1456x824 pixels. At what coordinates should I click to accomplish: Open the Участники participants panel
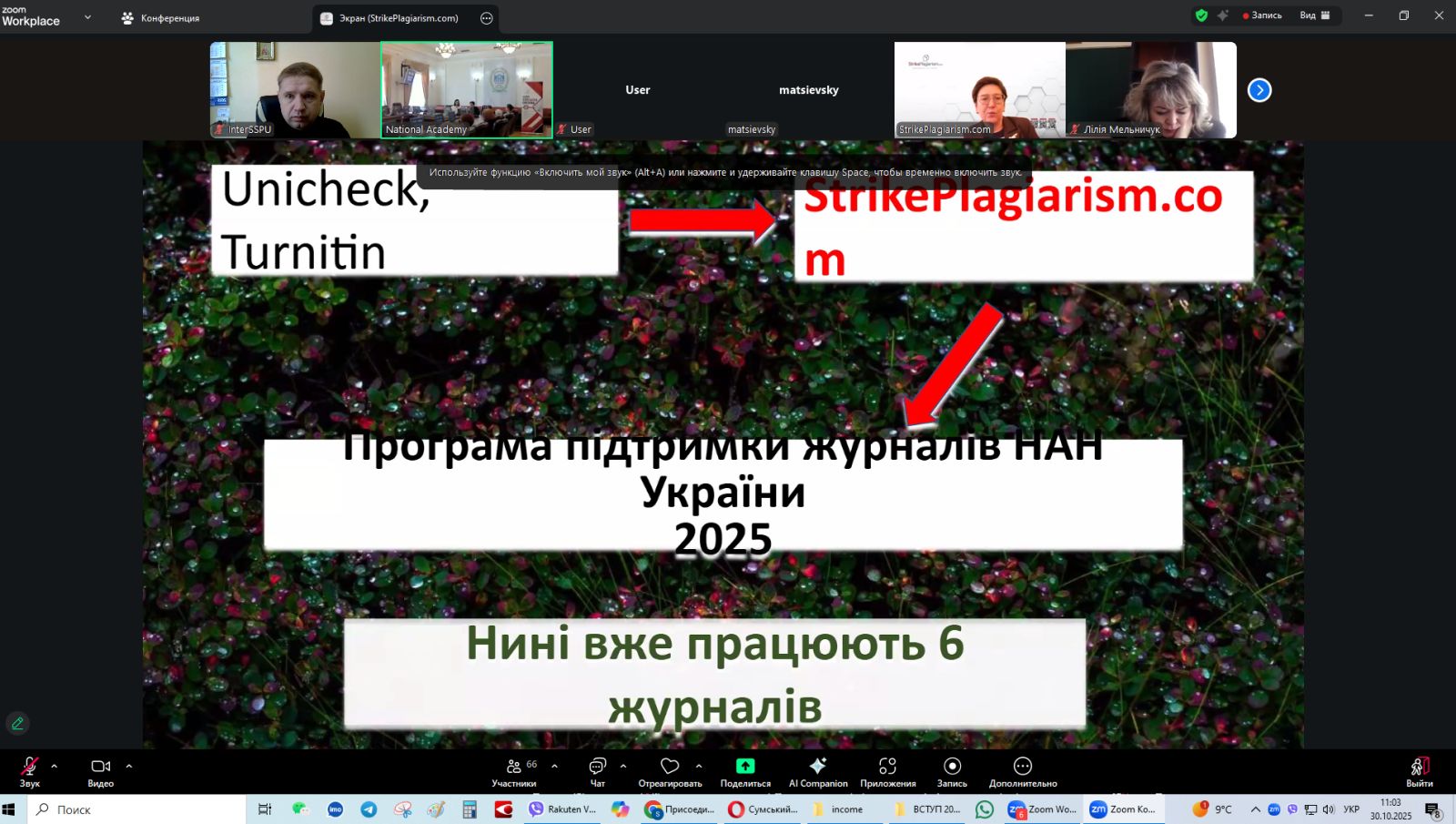click(514, 769)
